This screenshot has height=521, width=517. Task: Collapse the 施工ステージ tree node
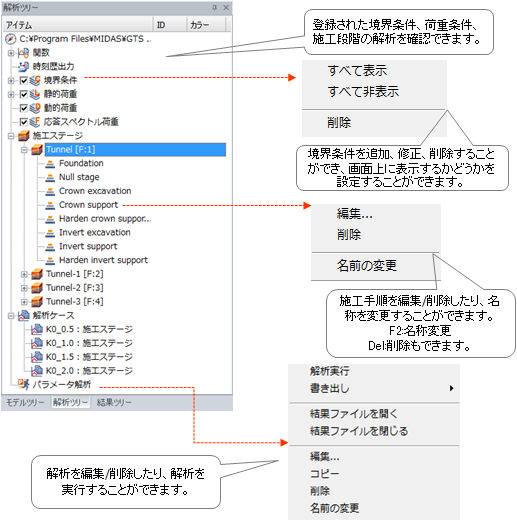[11, 136]
